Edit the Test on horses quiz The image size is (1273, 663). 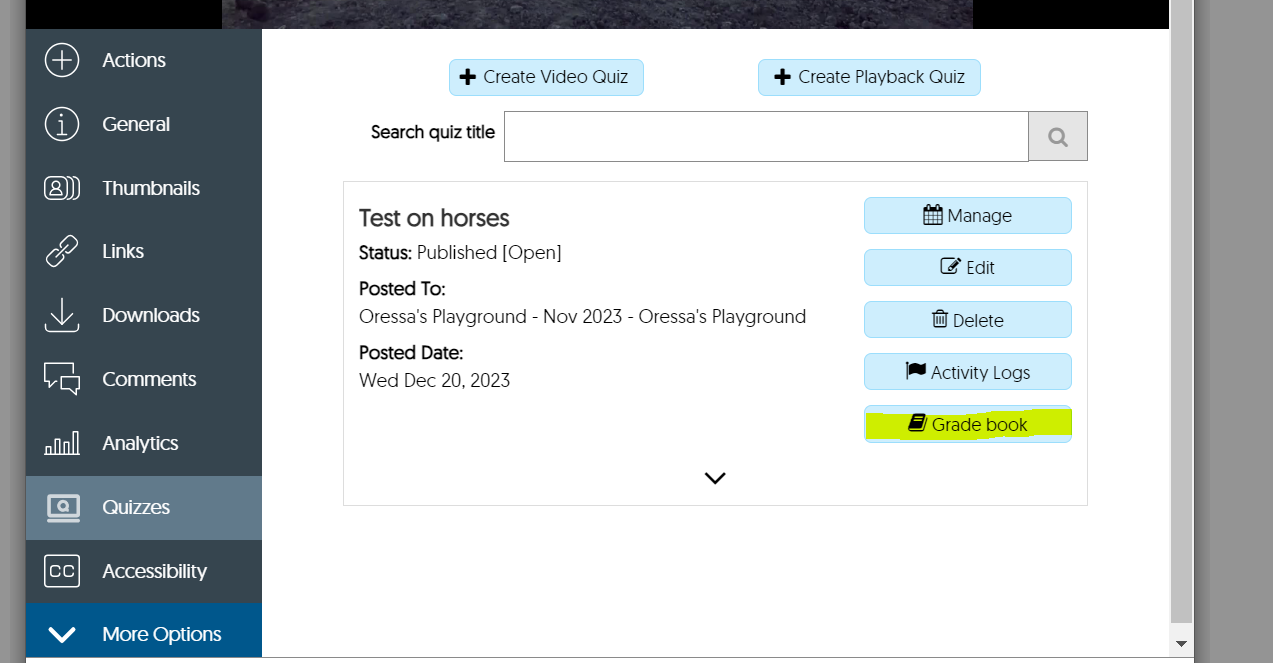(x=968, y=267)
